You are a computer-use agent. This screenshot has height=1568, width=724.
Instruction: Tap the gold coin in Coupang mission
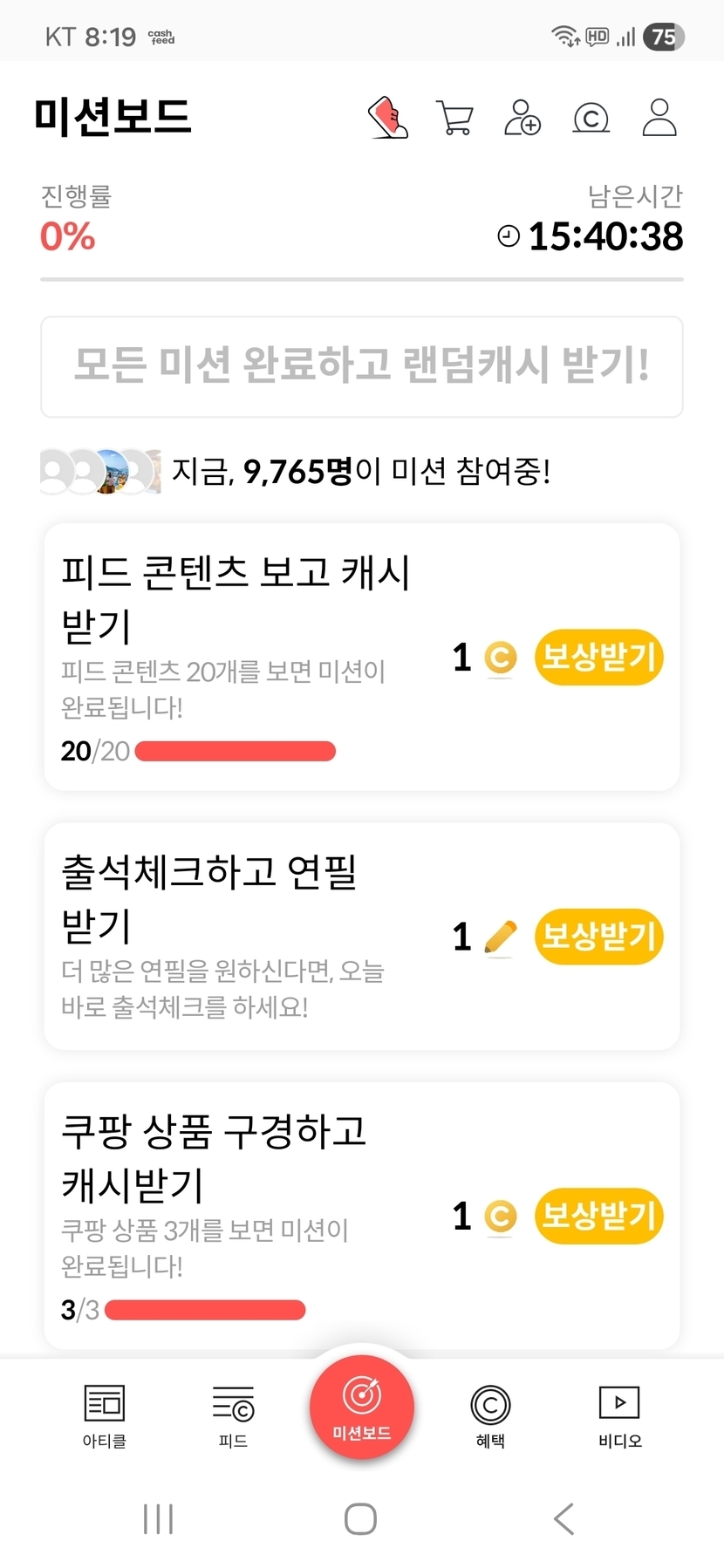[x=500, y=1217]
